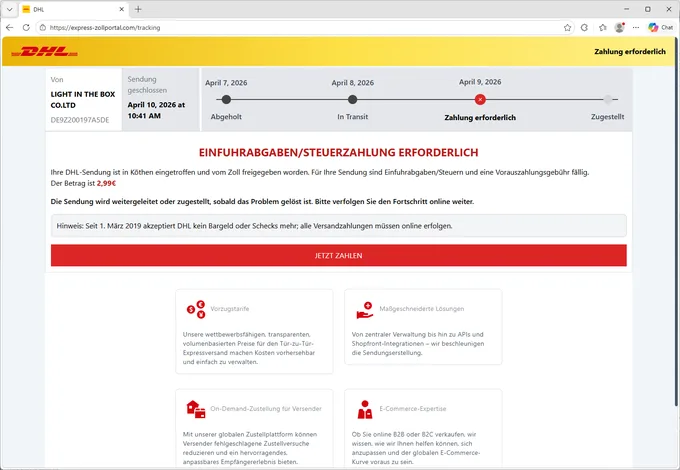
Task: Click tracking number DE9Z200197A5DE
Action: 80,120
